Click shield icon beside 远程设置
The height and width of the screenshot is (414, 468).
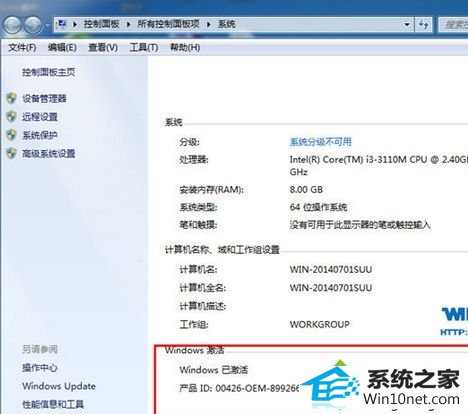point(12,117)
